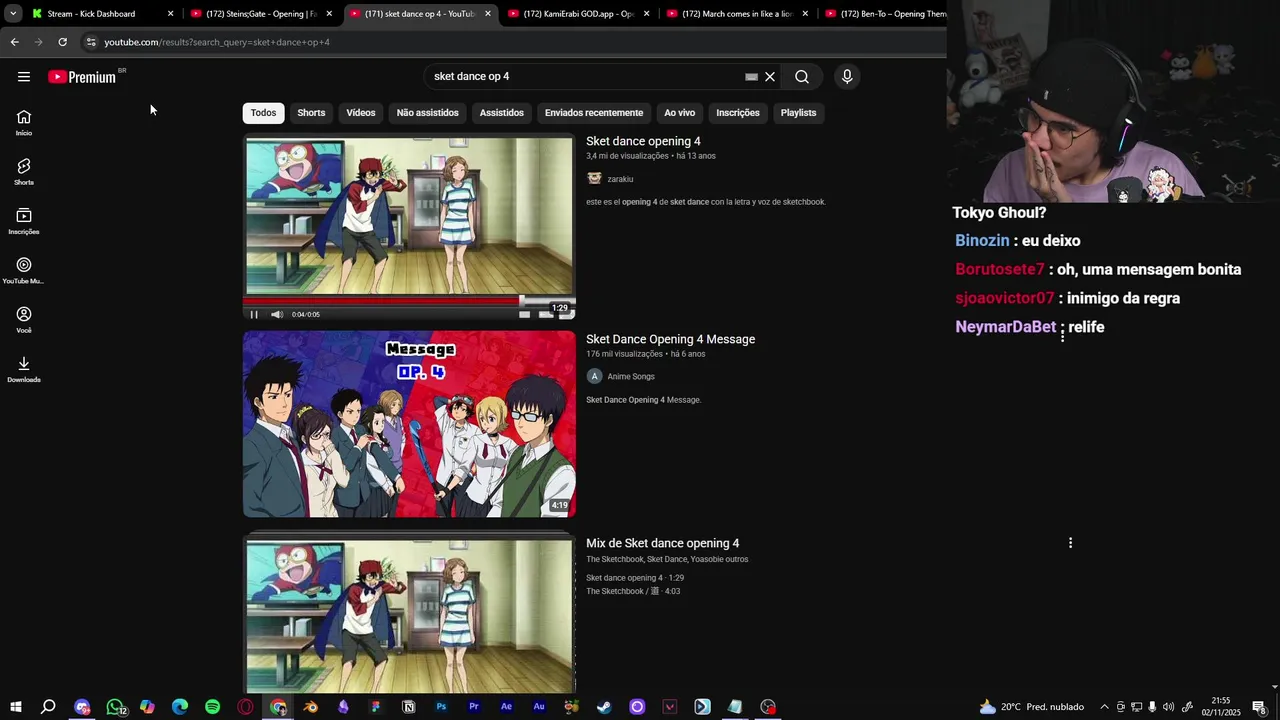Click the address bar URL
The width and height of the screenshot is (1280, 720).
click(x=217, y=42)
